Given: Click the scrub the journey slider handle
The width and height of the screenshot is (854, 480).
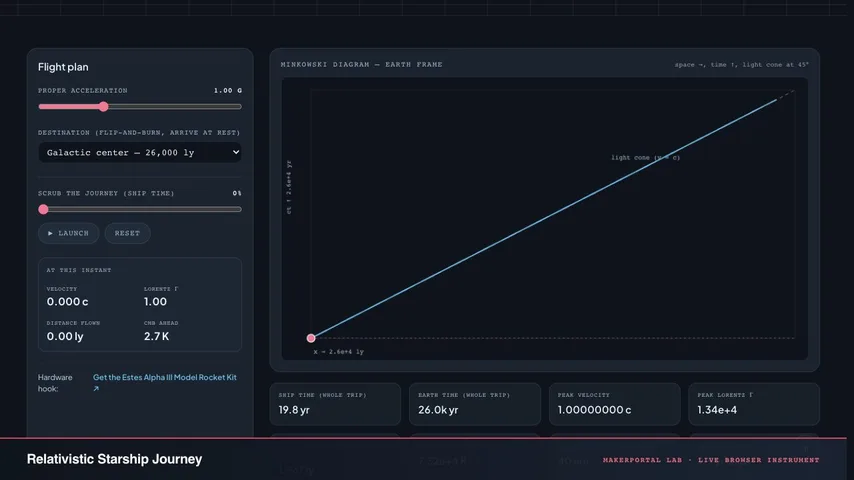Looking at the screenshot, I should [x=44, y=209].
